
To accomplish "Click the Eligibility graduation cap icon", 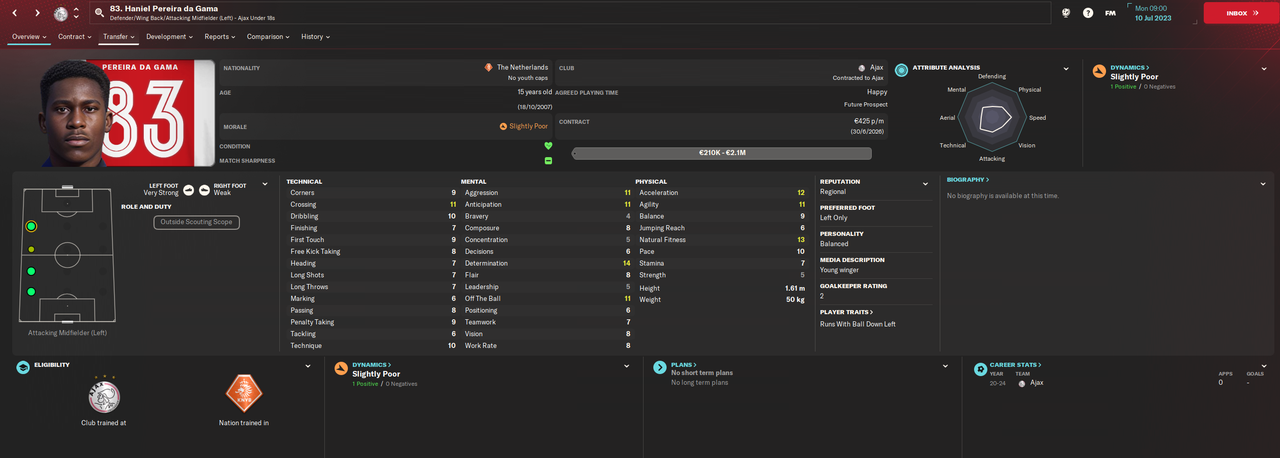I will 23,368.
